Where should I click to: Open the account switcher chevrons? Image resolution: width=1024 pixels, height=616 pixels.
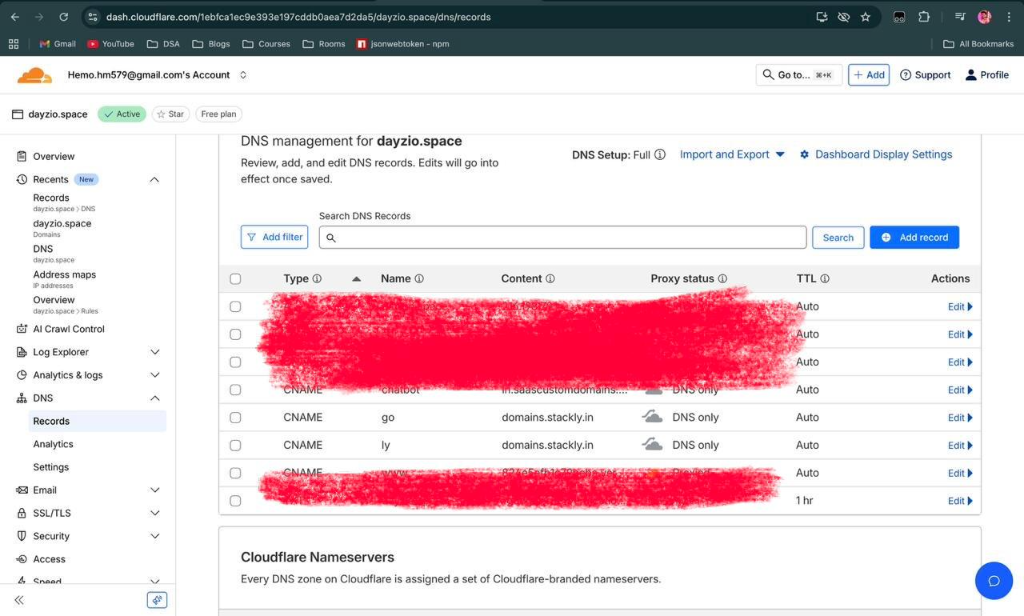click(243, 75)
